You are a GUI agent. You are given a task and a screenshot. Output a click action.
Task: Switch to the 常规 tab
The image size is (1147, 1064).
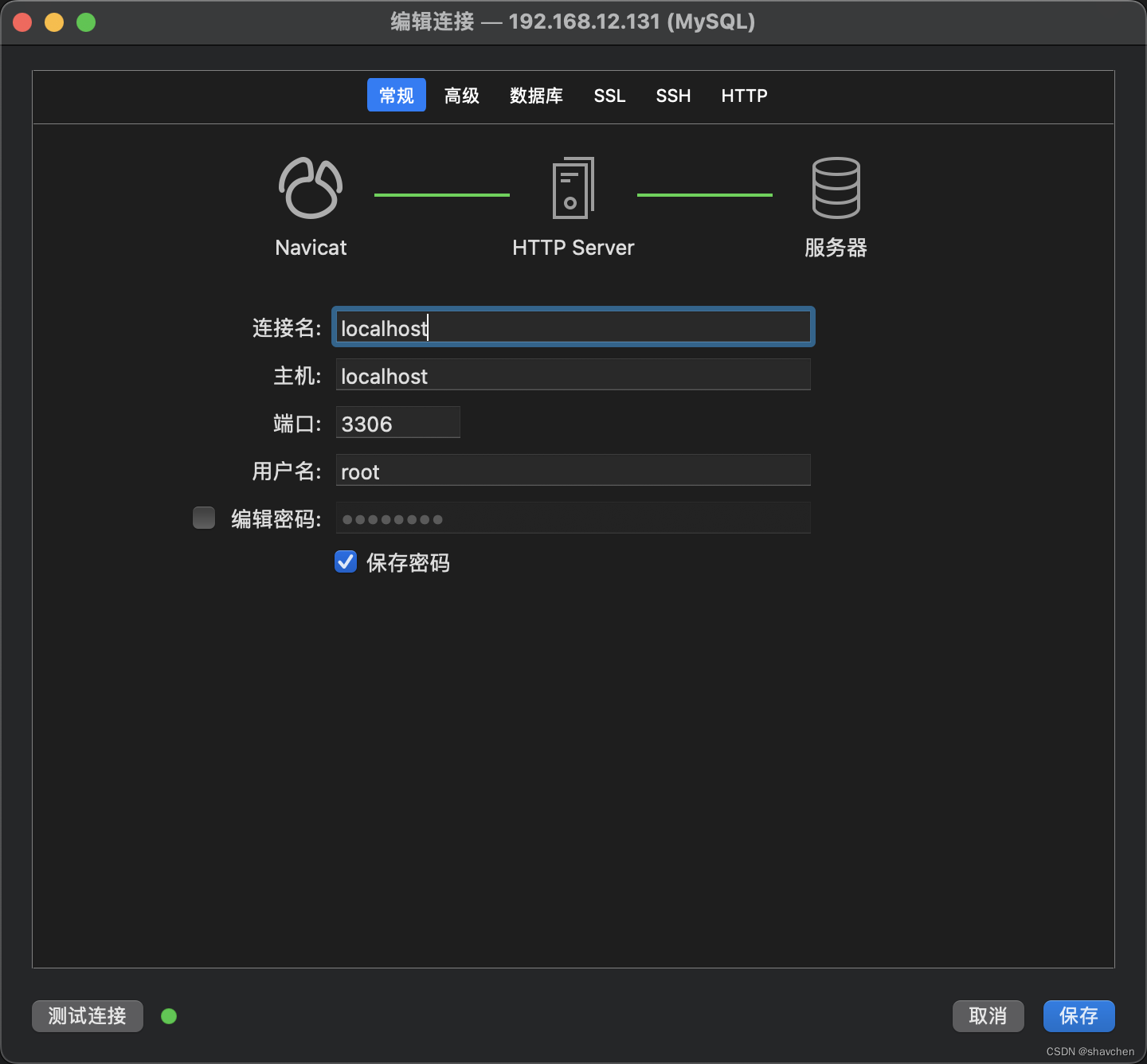coord(397,95)
